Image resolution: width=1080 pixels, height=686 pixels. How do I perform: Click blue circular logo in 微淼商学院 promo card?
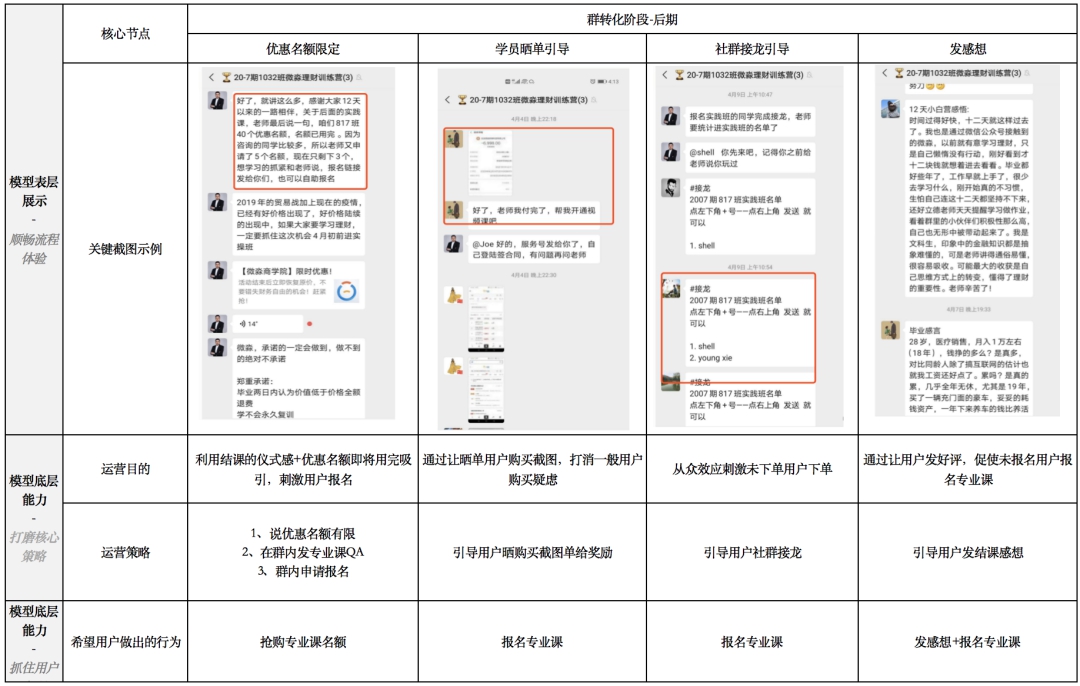tap(348, 291)
